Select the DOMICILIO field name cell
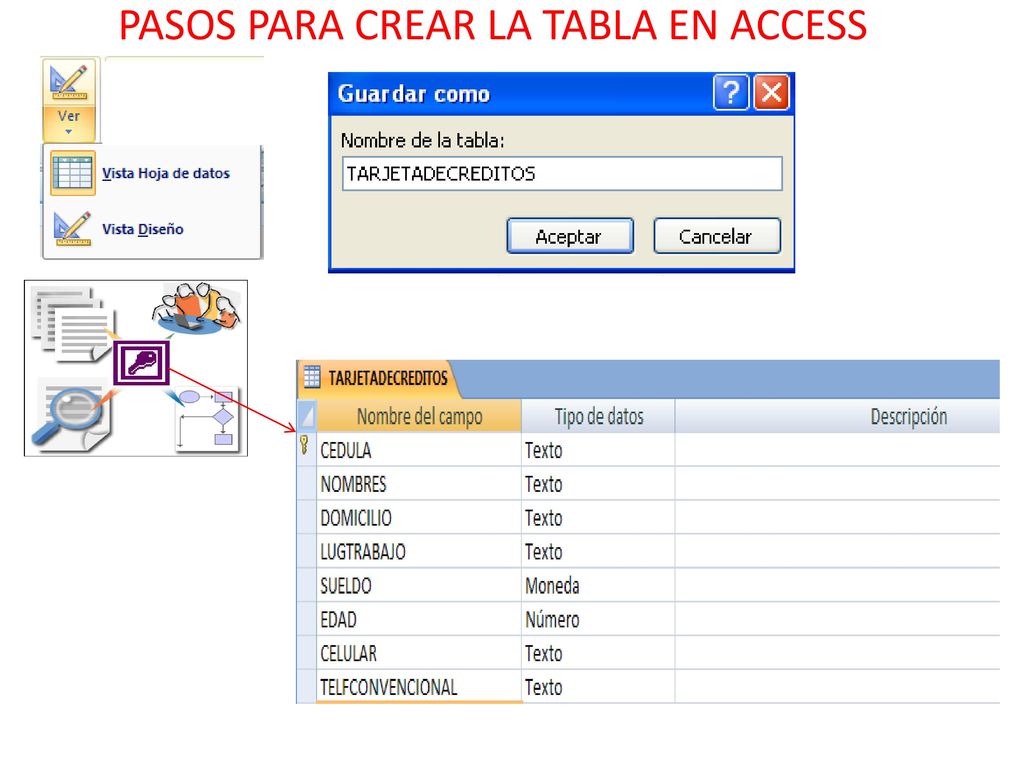This screenshot has height=768, width=1024. click(x=419, y=518)
